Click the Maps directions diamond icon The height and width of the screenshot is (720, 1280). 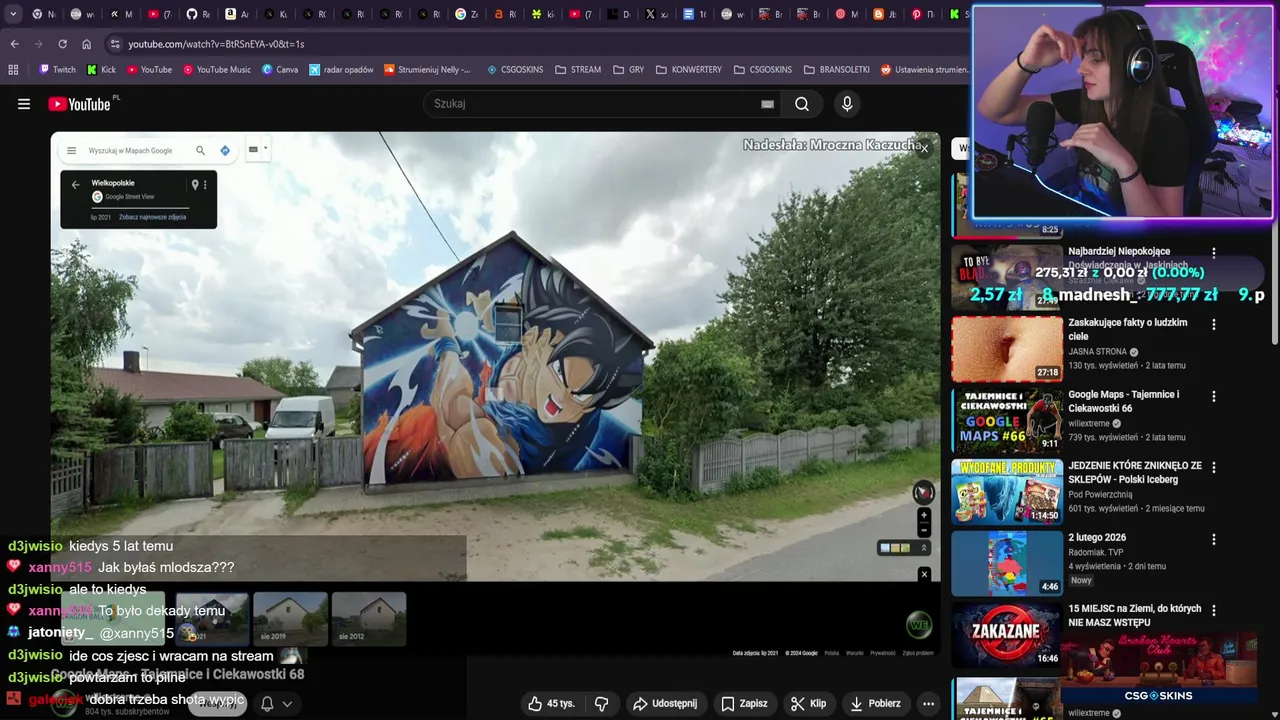225,151
